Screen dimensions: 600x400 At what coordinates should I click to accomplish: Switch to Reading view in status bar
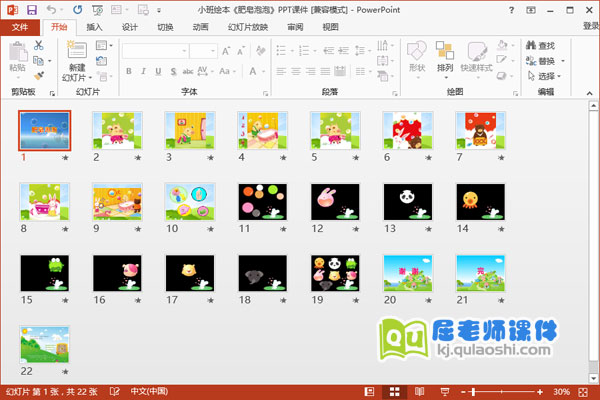click(x=419, y=392)
